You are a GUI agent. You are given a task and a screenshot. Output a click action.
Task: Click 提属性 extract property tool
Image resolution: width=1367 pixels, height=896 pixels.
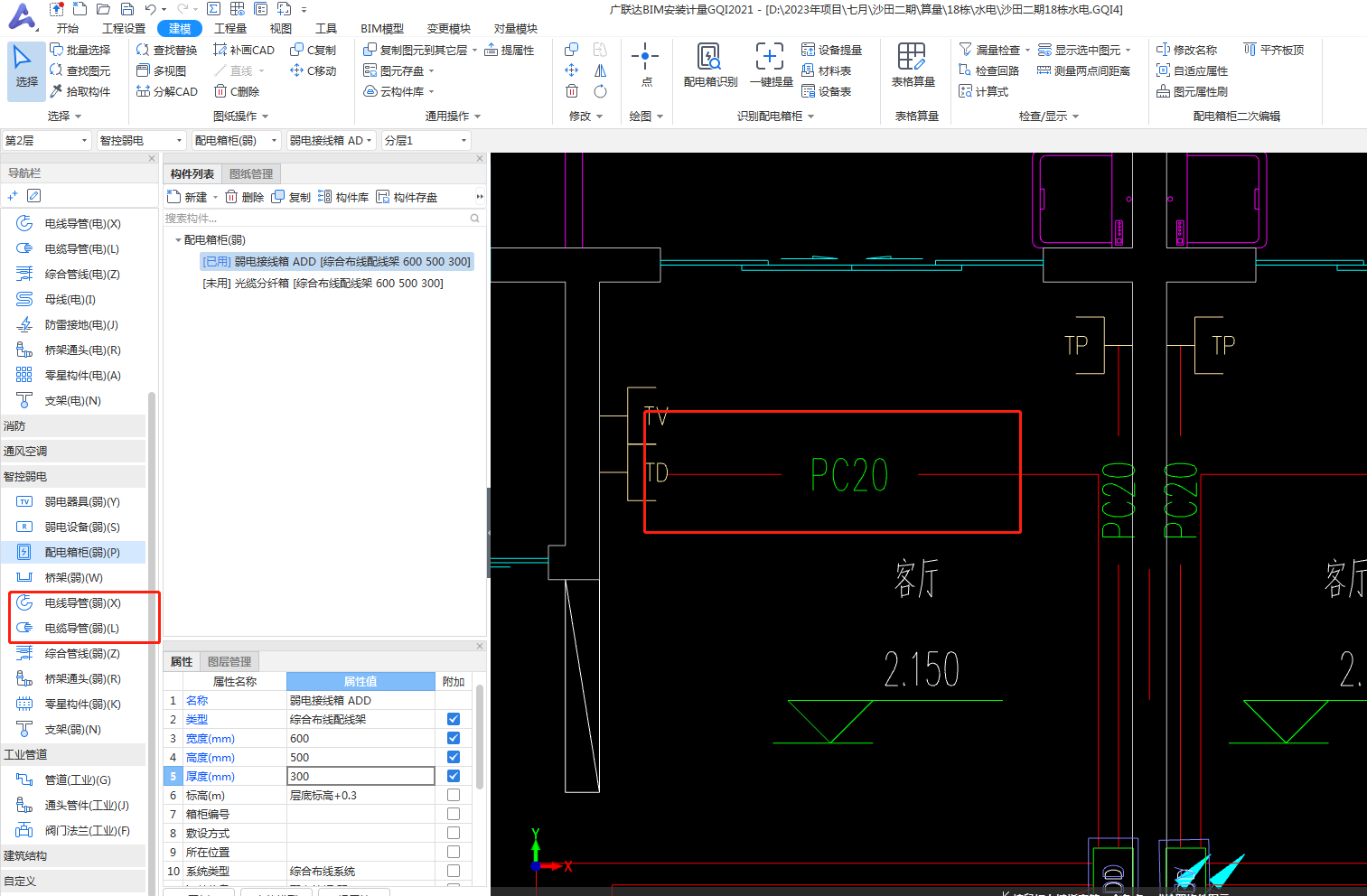(510, 50)
